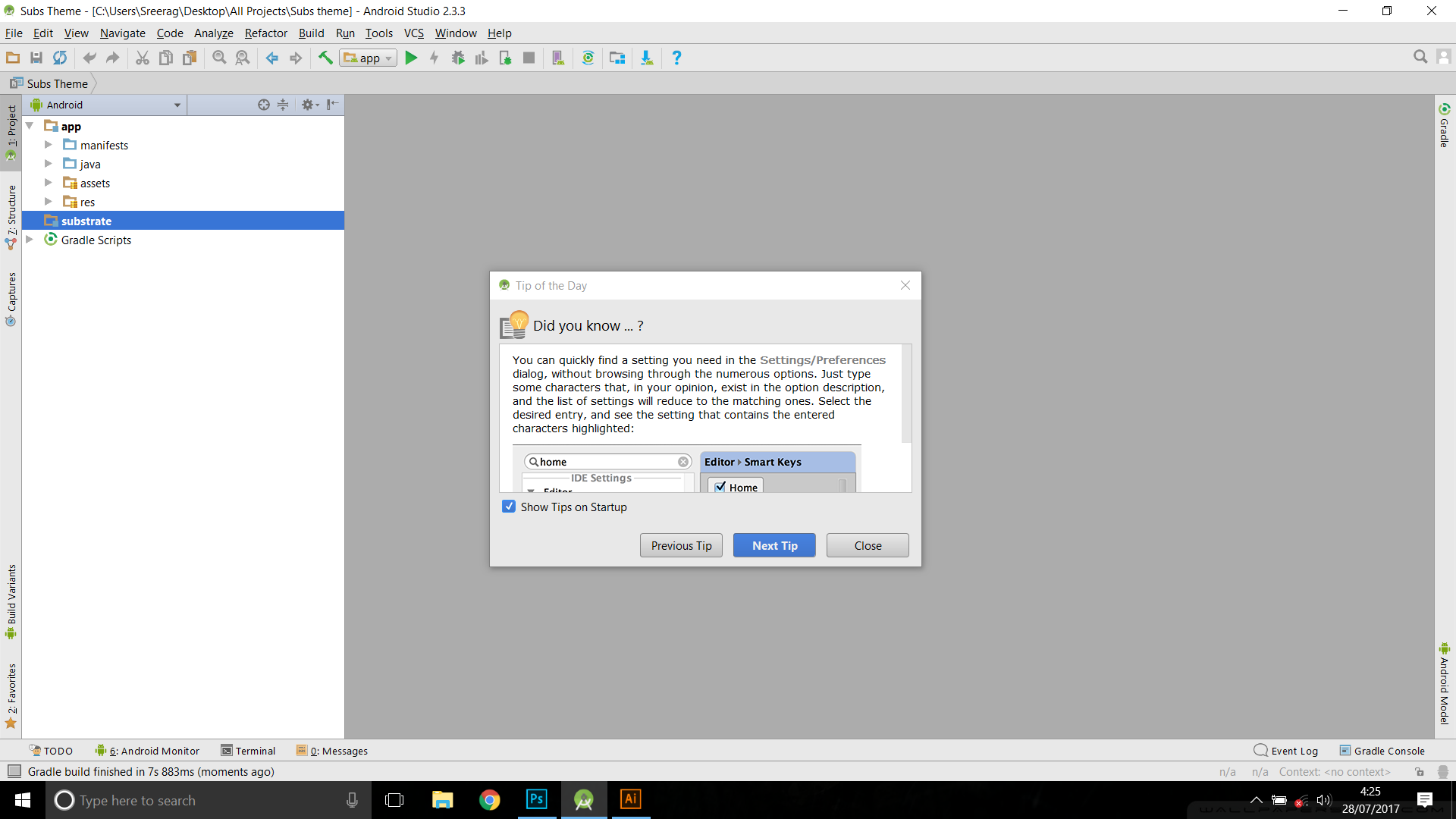1456x819 pixels.
Task: Open Photoshop from the taskbar
Action: [537, 800]
